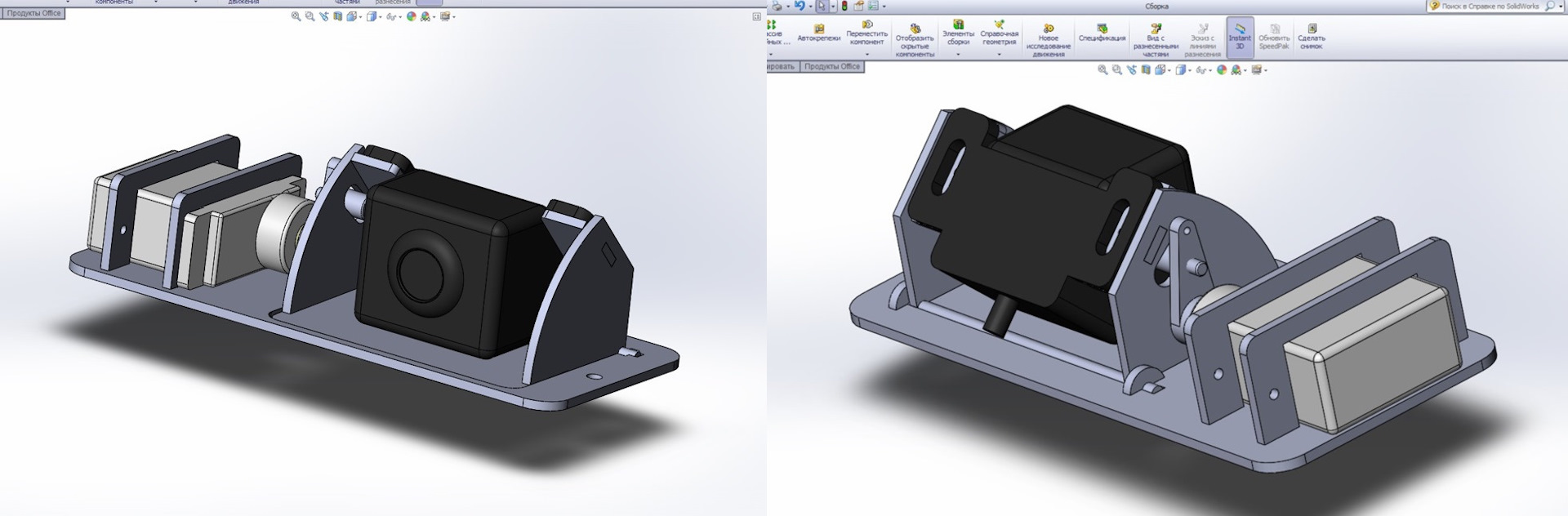Expand Hide/Show Items dropdown arrow in right window

click(1210, 70)
